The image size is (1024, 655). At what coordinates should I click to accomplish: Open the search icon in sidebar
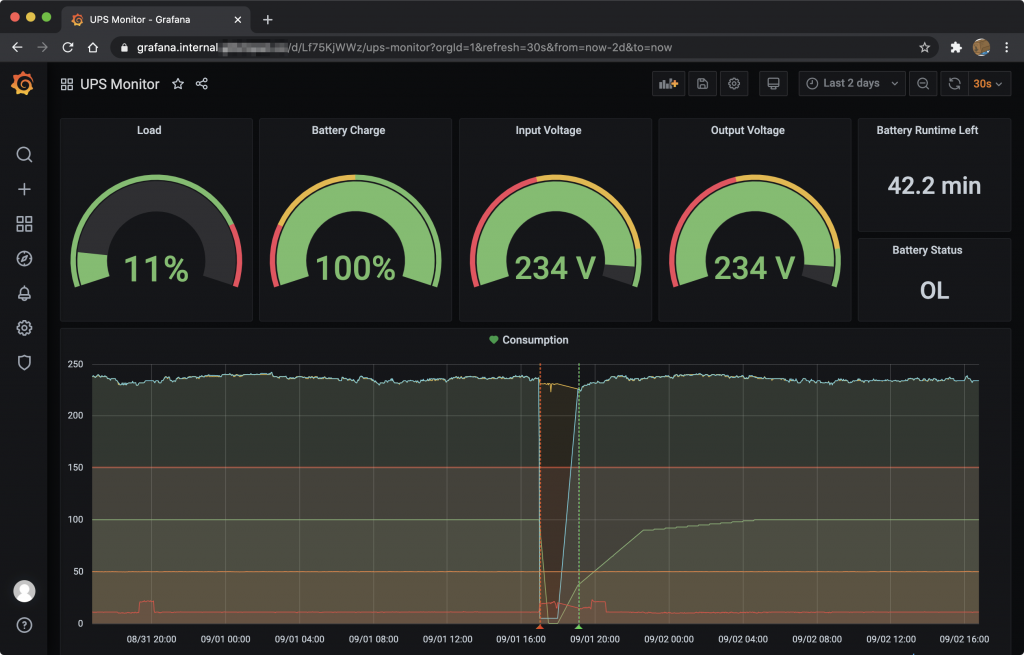(x=25, y=154)
